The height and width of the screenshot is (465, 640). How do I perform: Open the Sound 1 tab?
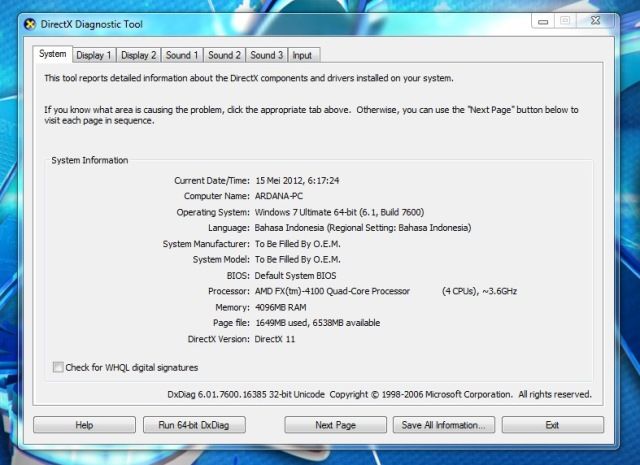tap(182, 55)
